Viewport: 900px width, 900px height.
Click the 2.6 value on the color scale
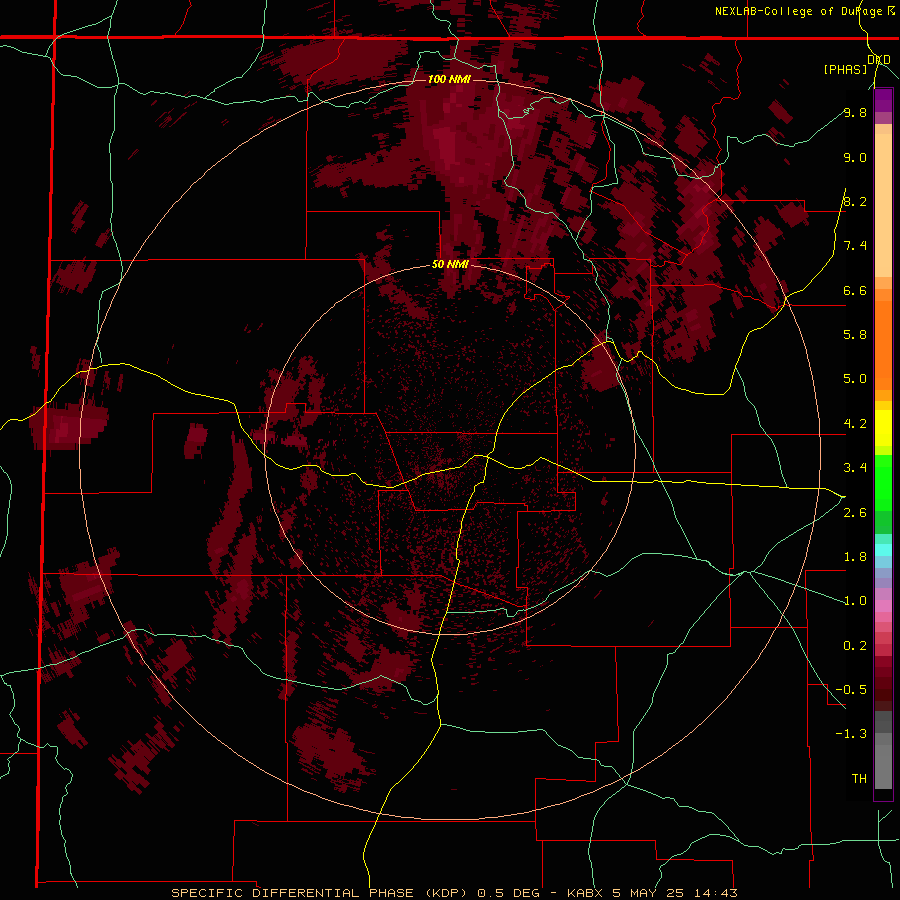click(855, 512)
